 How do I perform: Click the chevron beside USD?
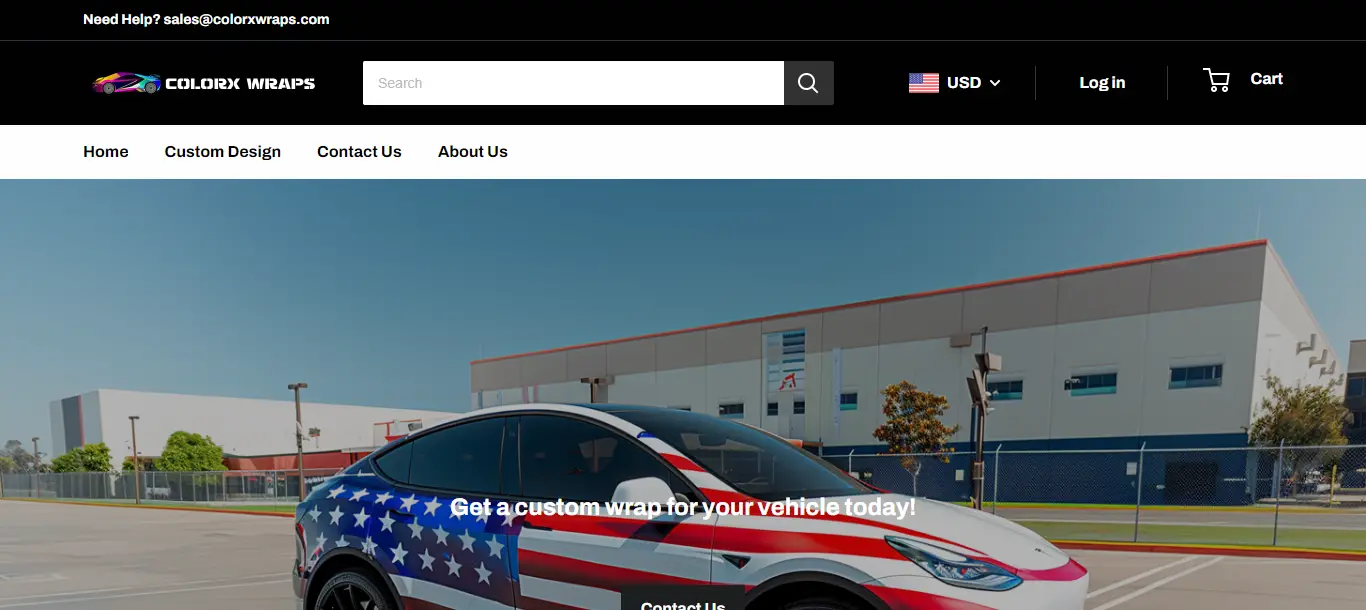995,83
